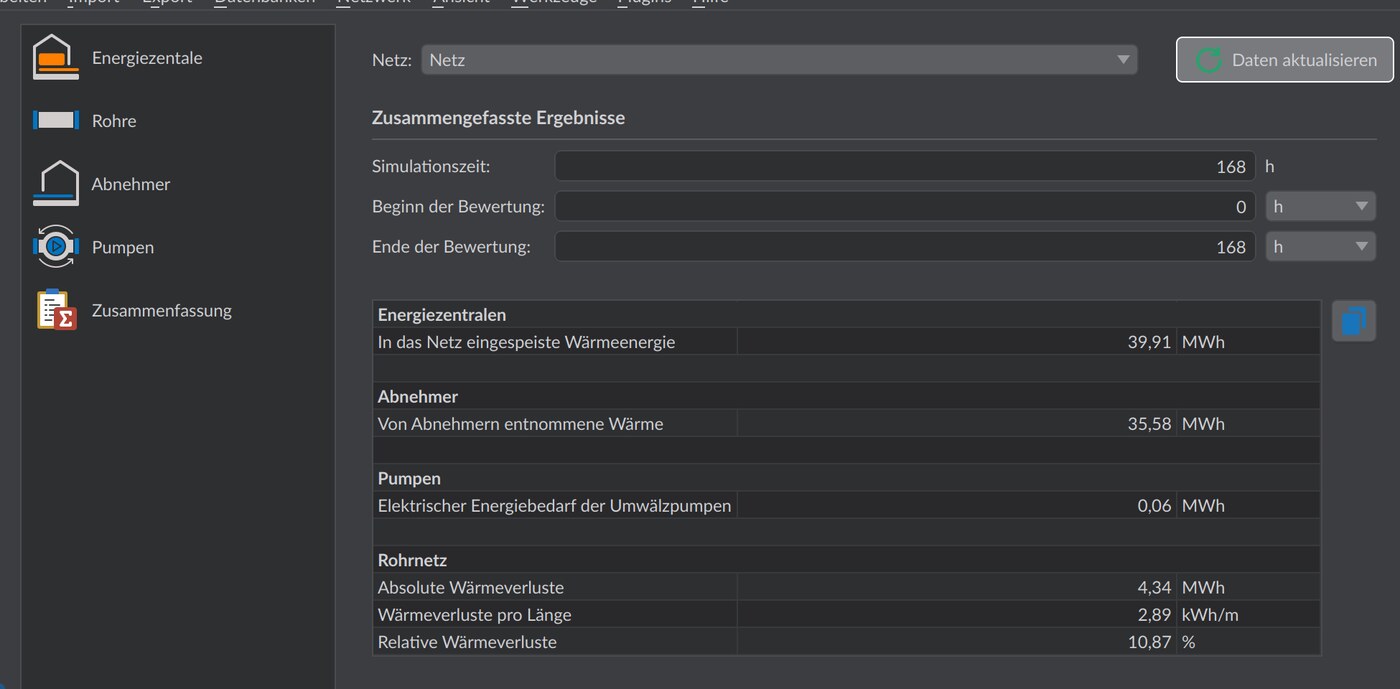Viewport: 1400px width, 689px height.
Task: Select the 'Wärmeverluste pro Länge' cell
Action: 555,615
